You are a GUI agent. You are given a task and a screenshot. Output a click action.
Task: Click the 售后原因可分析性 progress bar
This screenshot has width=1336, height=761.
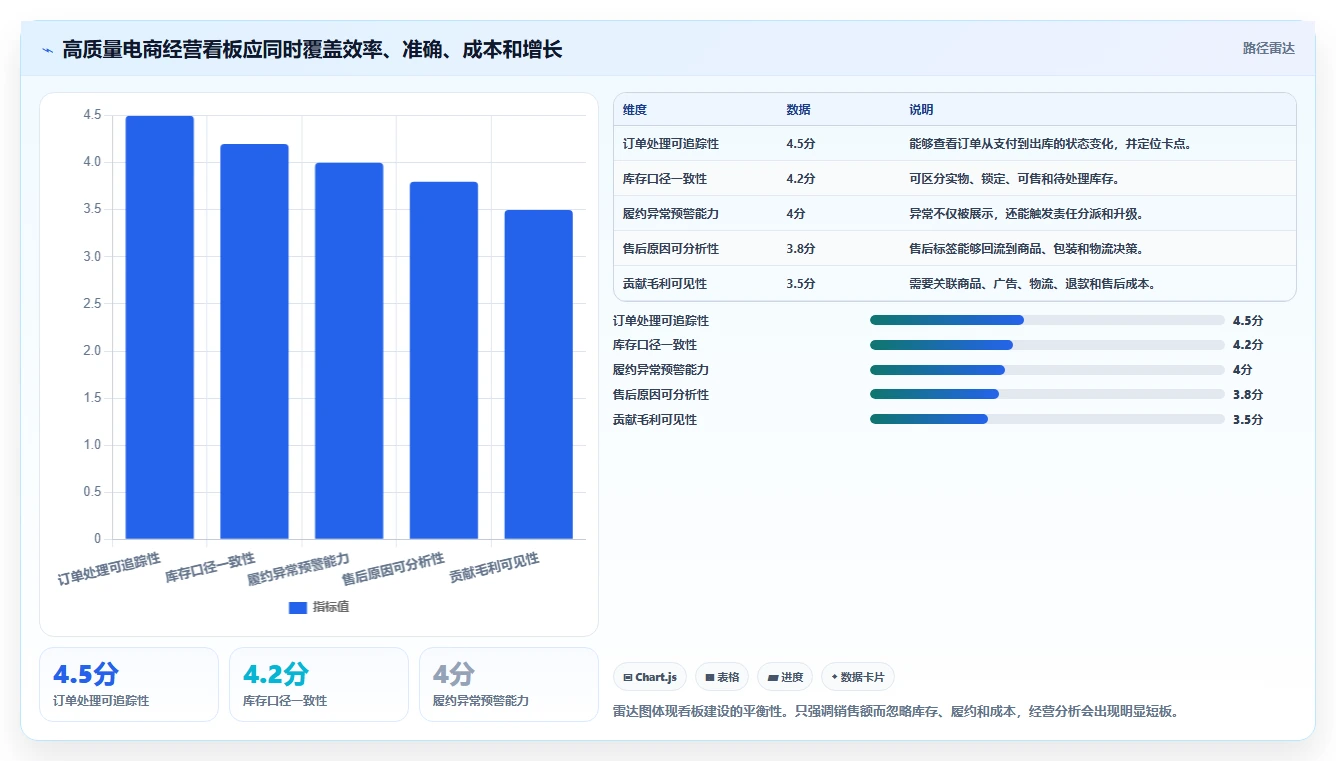(1047, 395)
